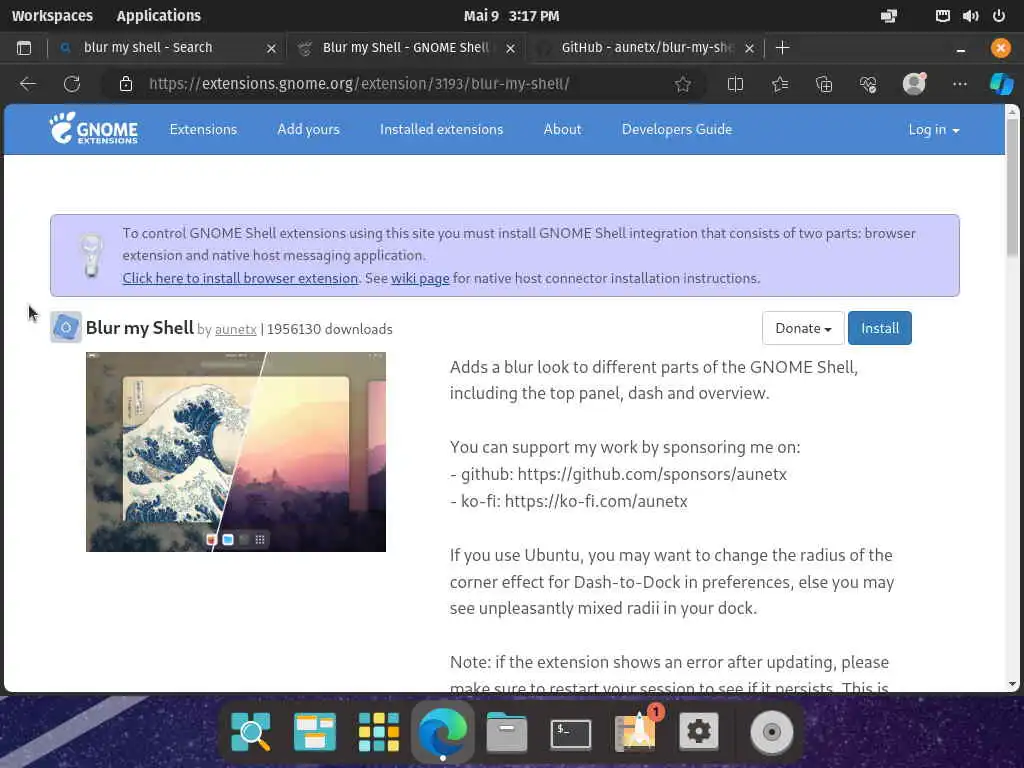Go back with the browser back arrow

point(27,84)
